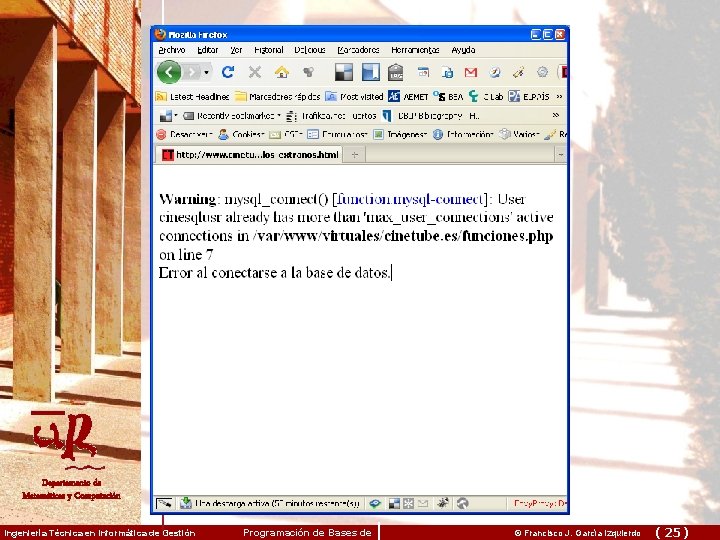The image size is (720, 540).
Task: Open the CSS web developer menu
Action: [286, 135]
